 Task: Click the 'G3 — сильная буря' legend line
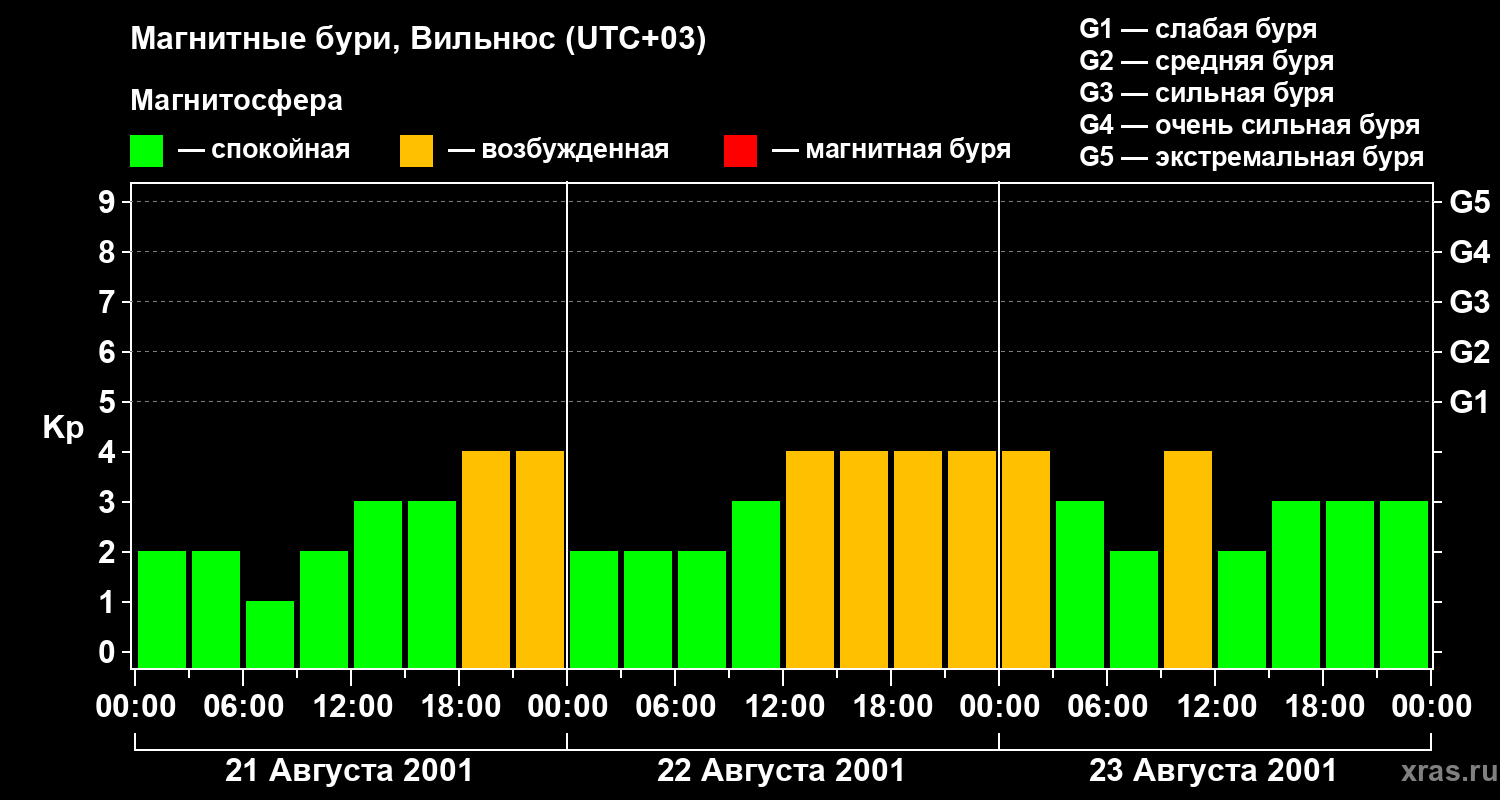click(1206, 93)
